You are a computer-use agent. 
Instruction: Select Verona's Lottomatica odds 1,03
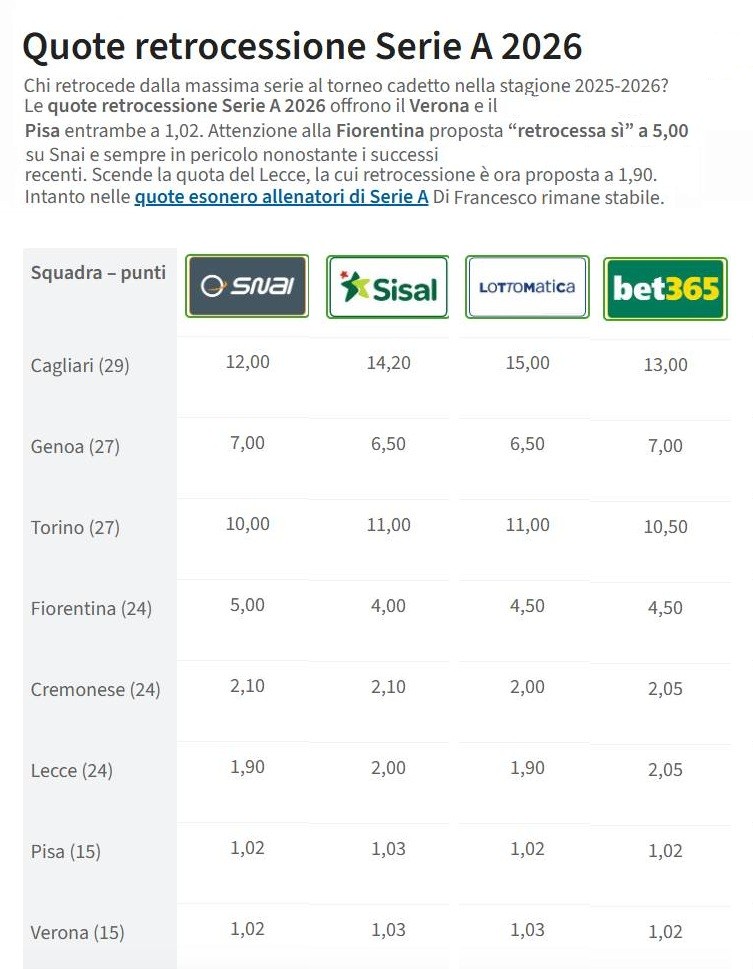(x=527, y=930)
